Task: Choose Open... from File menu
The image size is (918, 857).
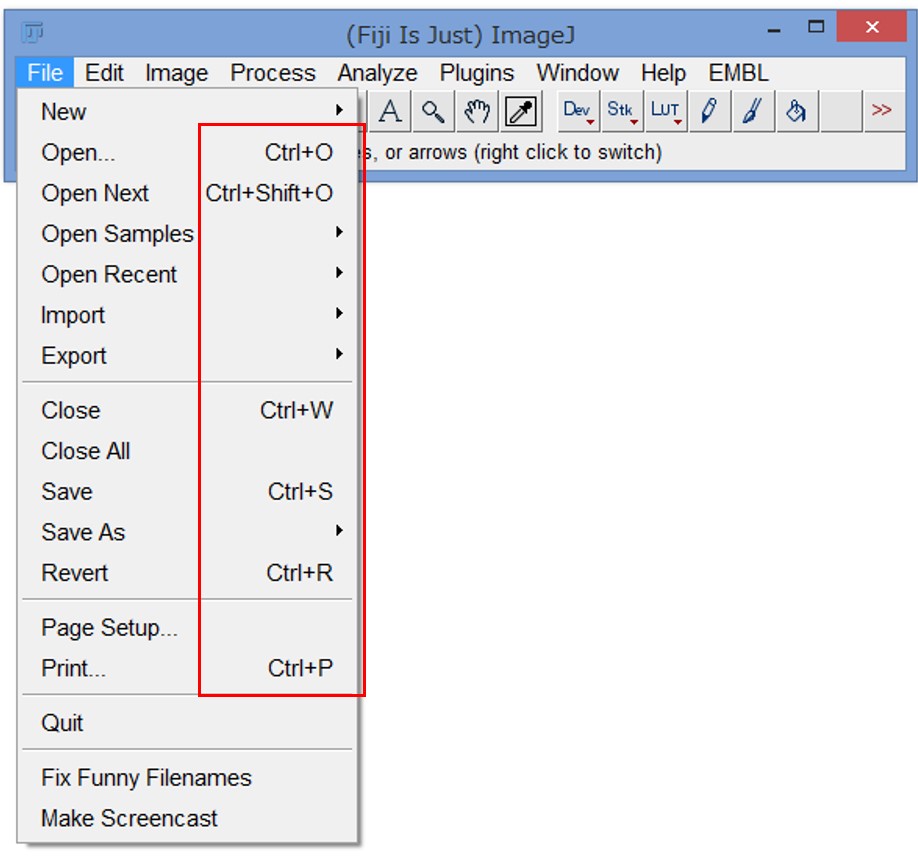Action: 187,152
